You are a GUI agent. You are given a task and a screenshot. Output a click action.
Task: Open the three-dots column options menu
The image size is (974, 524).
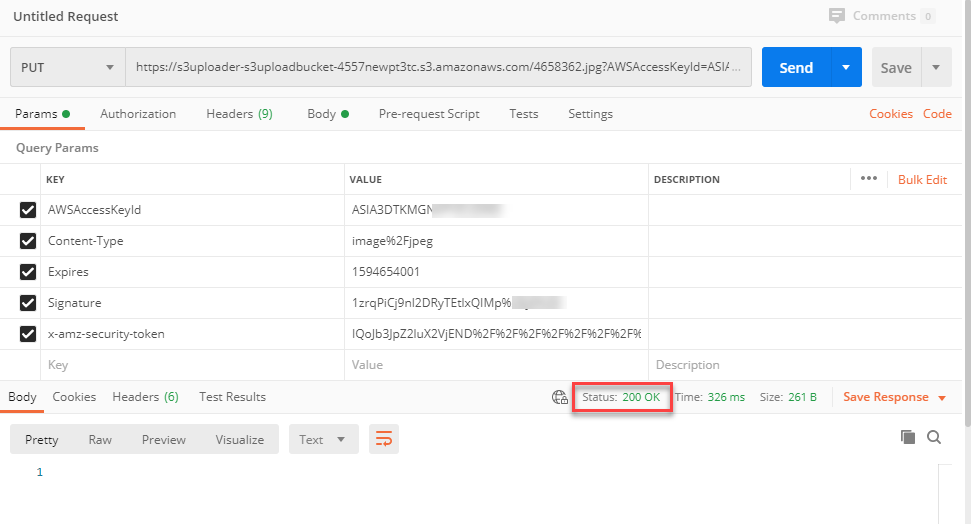click(868, 179)
